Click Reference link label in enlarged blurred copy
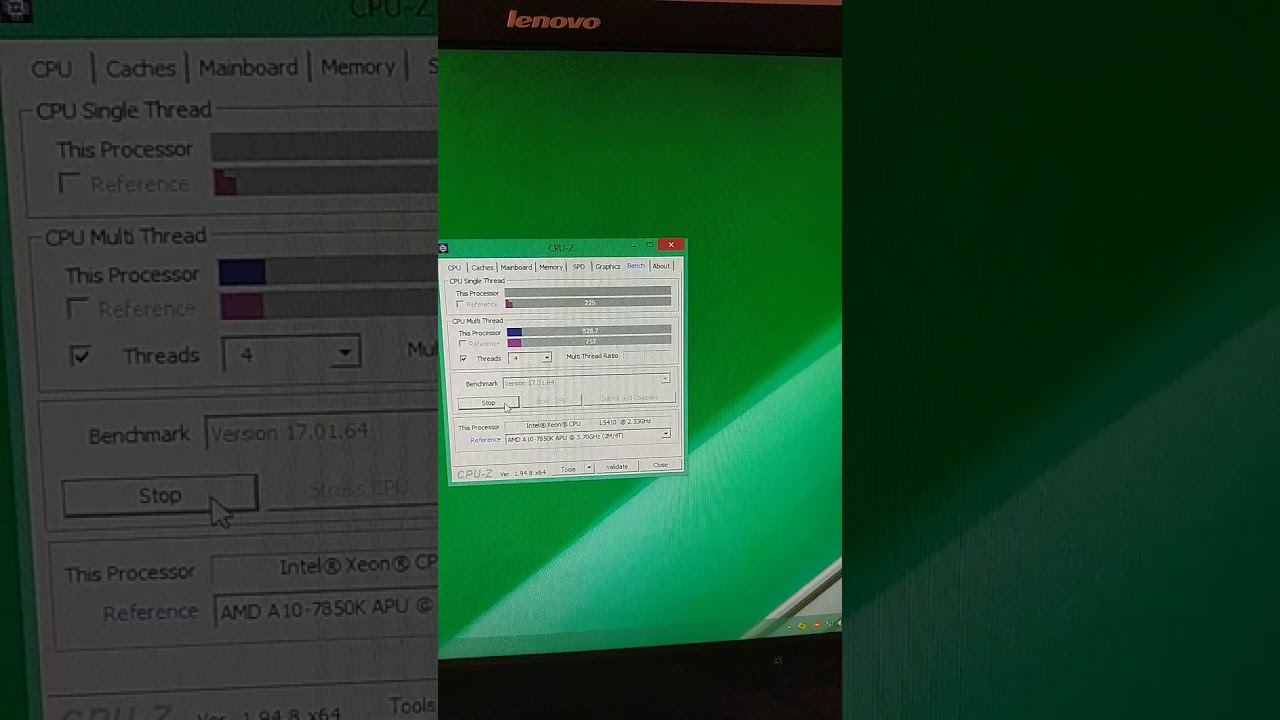 coord(150,612)
